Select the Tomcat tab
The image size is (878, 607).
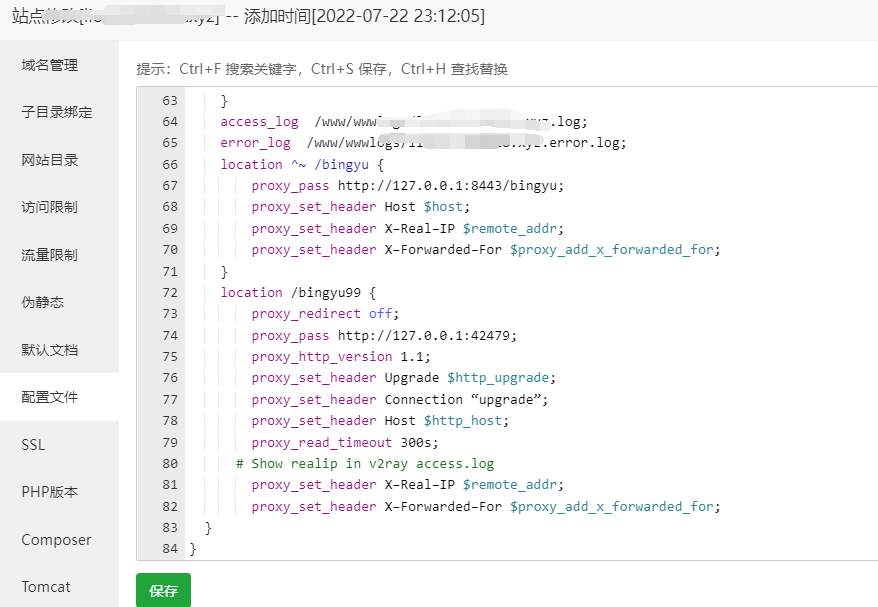(46, 587)
